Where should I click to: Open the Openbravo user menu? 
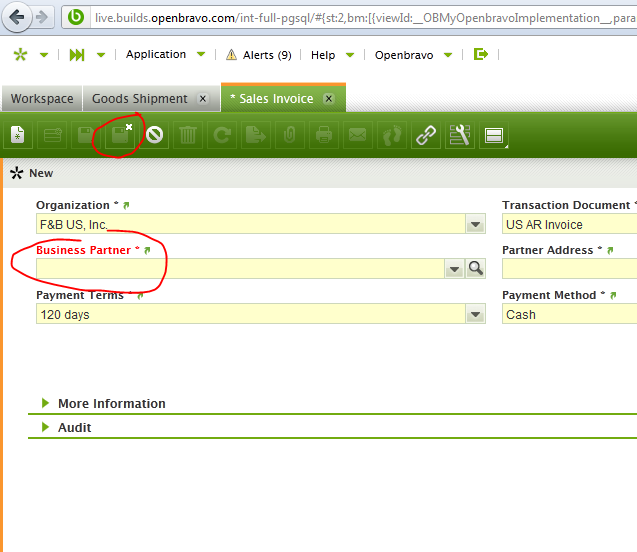pos(404,55)
